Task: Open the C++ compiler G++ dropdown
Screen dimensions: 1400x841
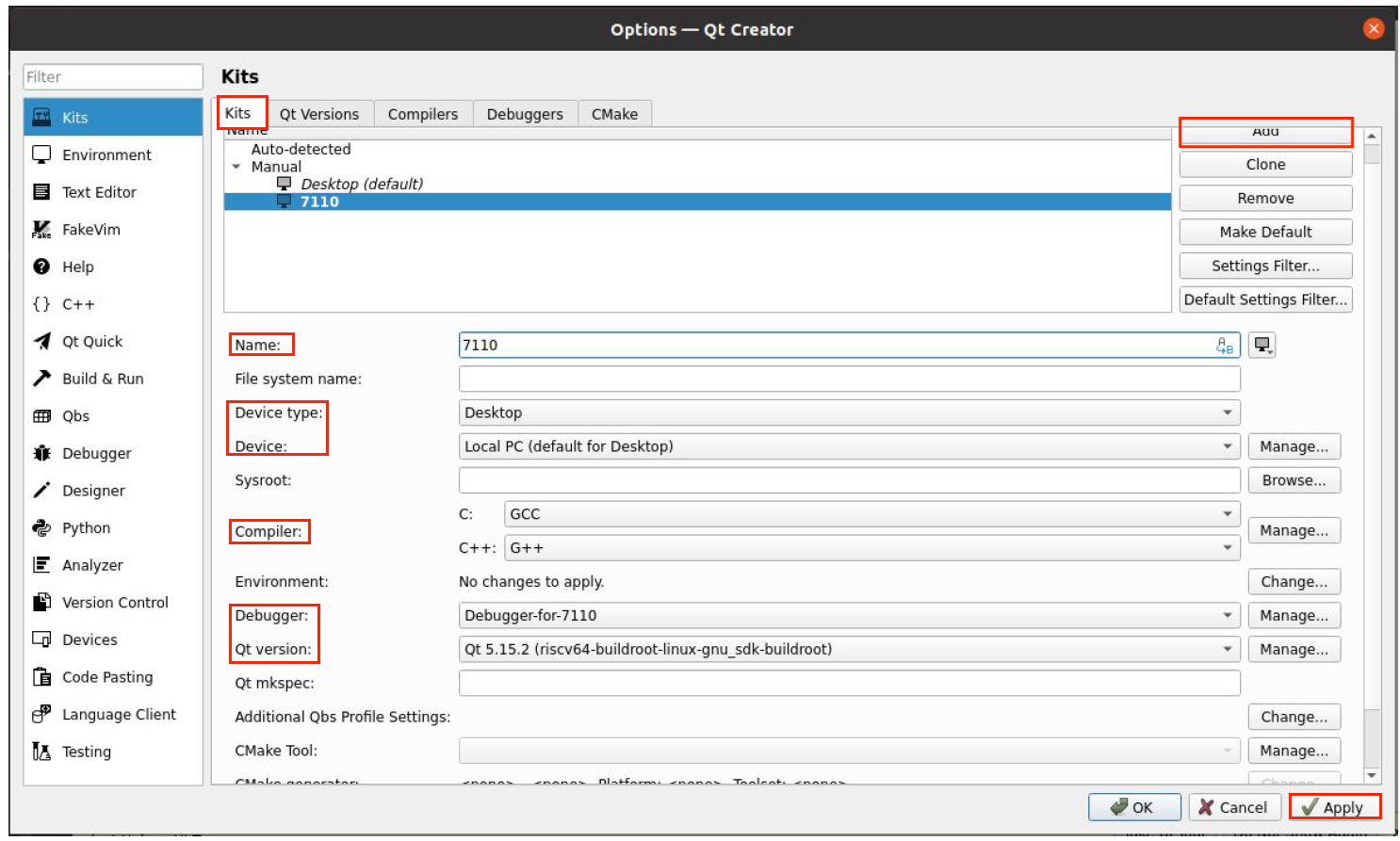Action: click(x=871, y=548)
